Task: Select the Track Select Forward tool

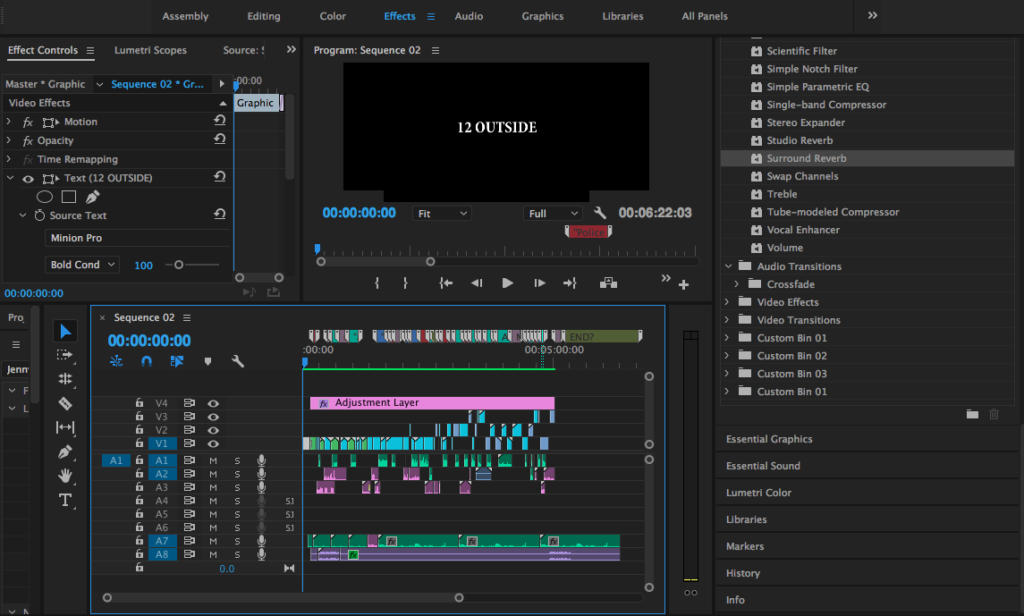Action: click(x=65, y=355)
